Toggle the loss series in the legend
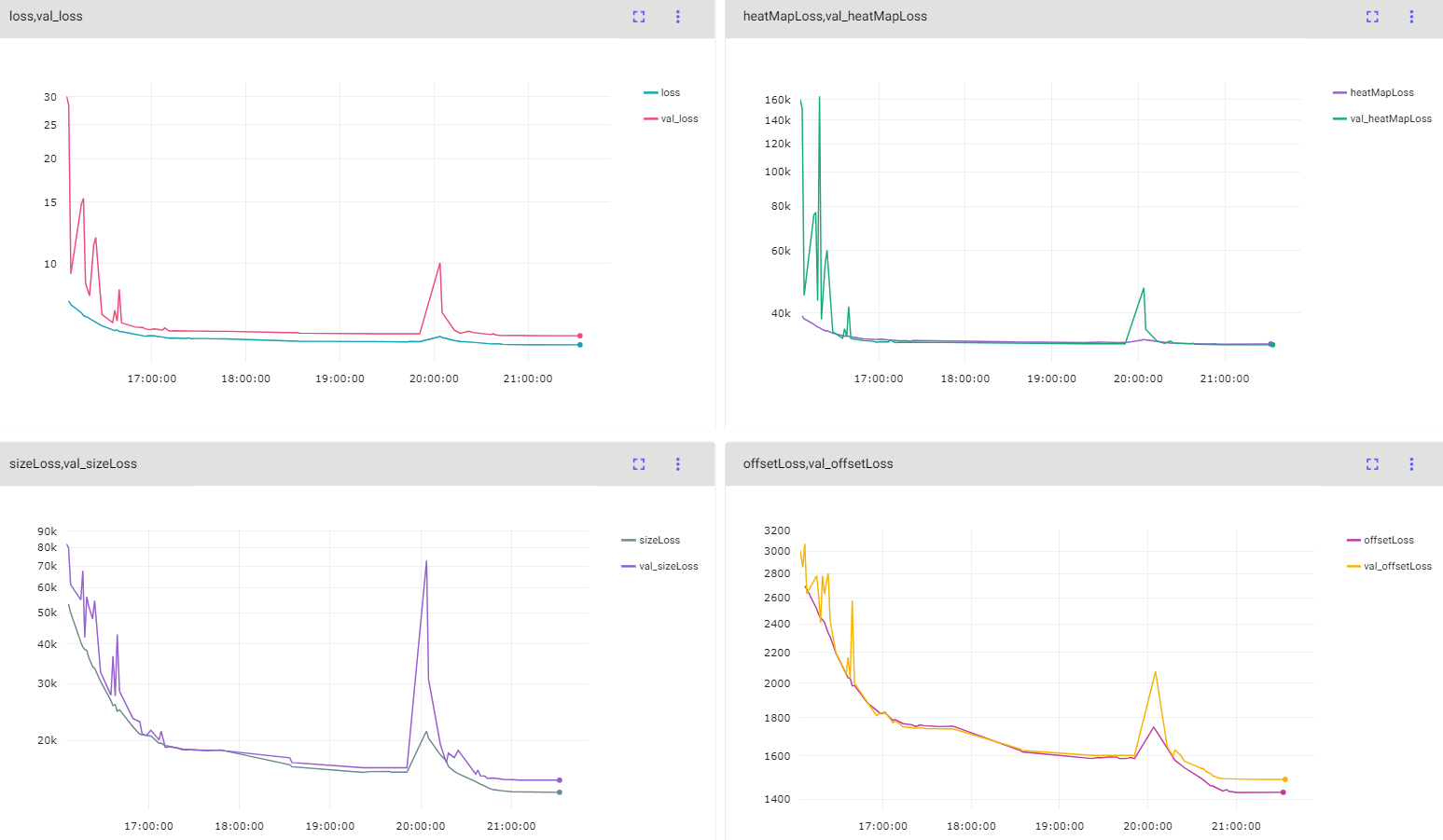Viewport: 1443px width, 840px height. point(662,93)
